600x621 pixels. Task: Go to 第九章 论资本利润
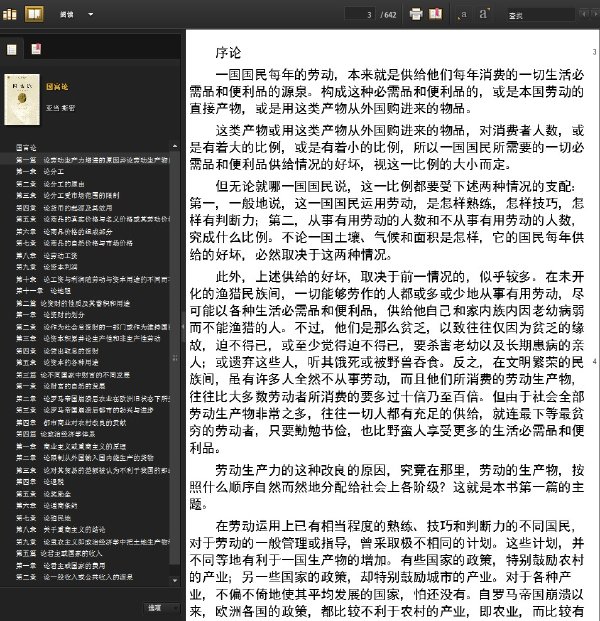point(46,267)
